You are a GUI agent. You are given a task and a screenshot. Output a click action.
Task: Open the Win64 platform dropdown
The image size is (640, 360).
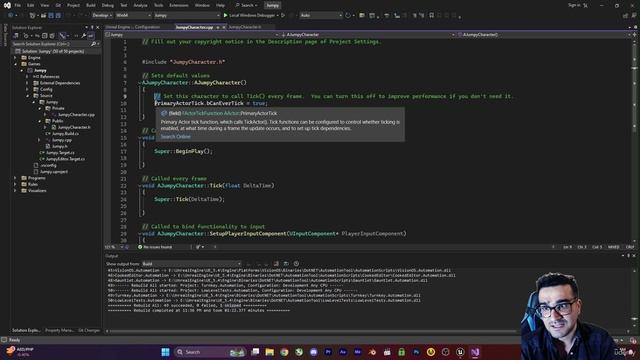point(133,15)
